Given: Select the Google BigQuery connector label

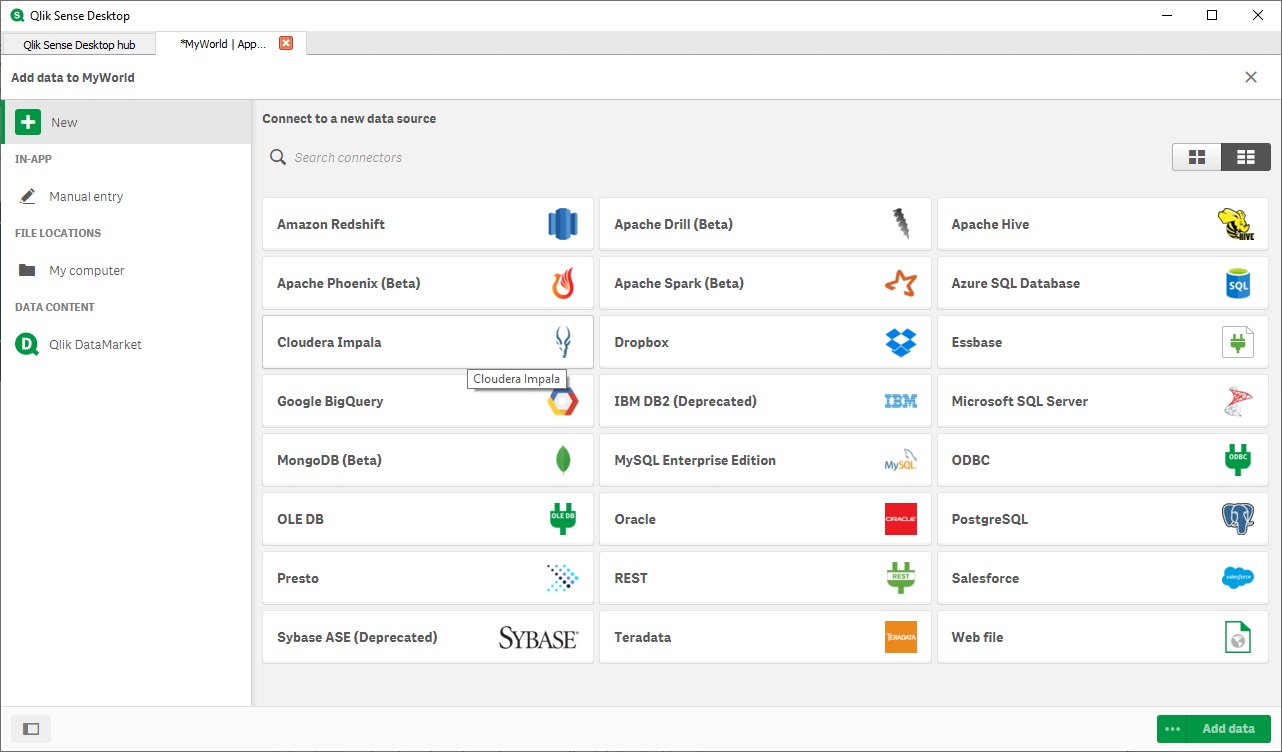Looking at the screenshot, I should [x=330, y=401].
